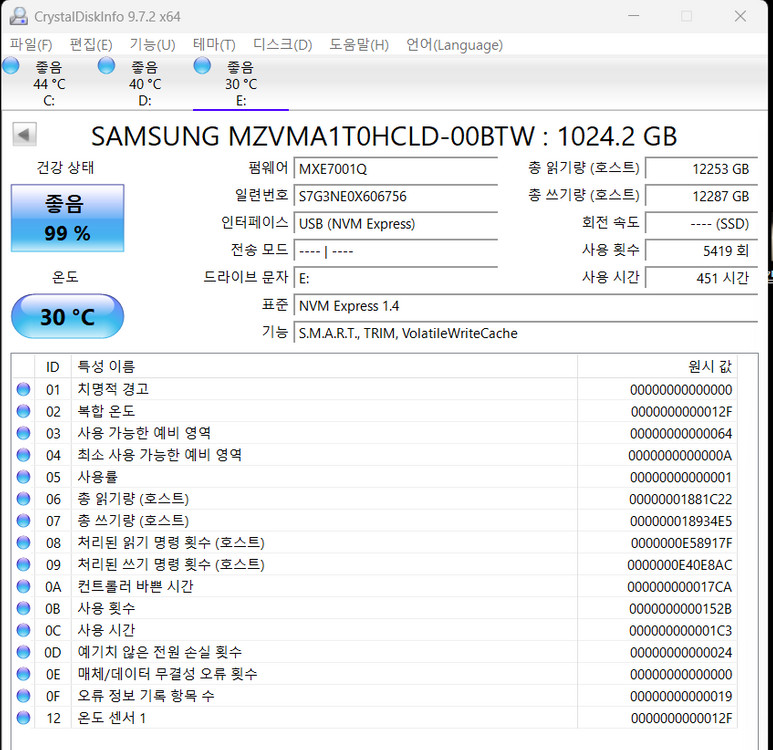Click the 원시 값 column header
Image resolution: width=773 pixels, height=750 pixels.
[657, 367]
